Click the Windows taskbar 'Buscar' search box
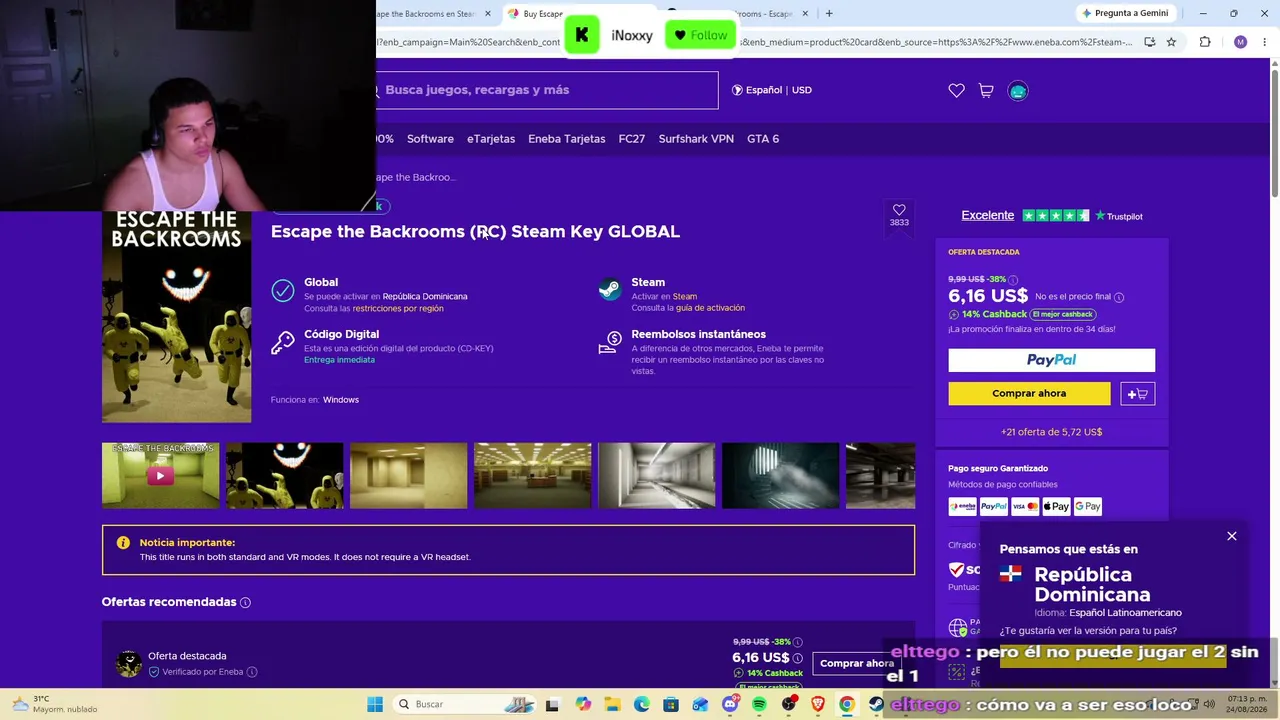This screenshot has height=720, width=1280. [463, 704]
